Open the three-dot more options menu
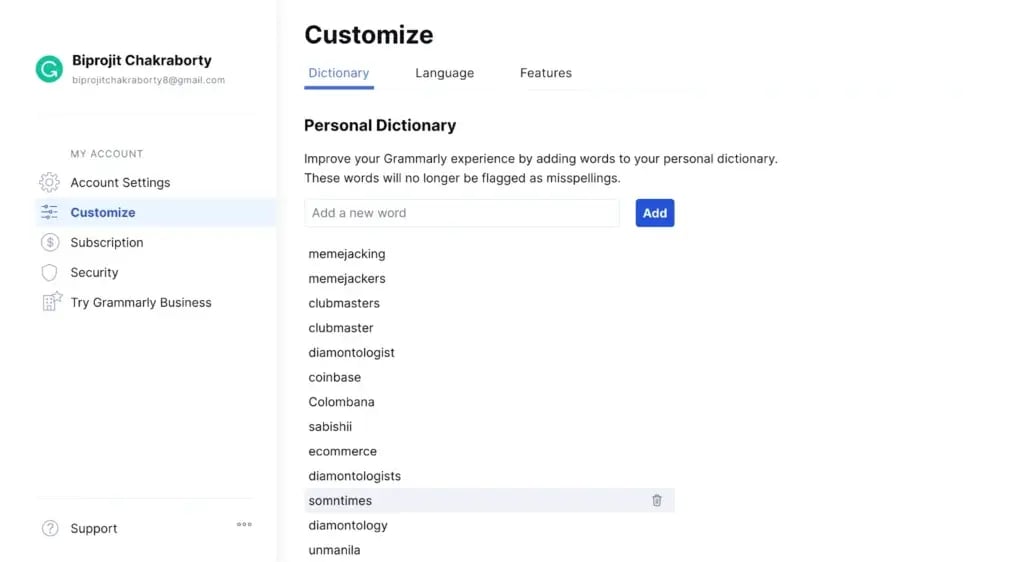The width and height of the screenshot is (1024, 562). tap(244, 524)
